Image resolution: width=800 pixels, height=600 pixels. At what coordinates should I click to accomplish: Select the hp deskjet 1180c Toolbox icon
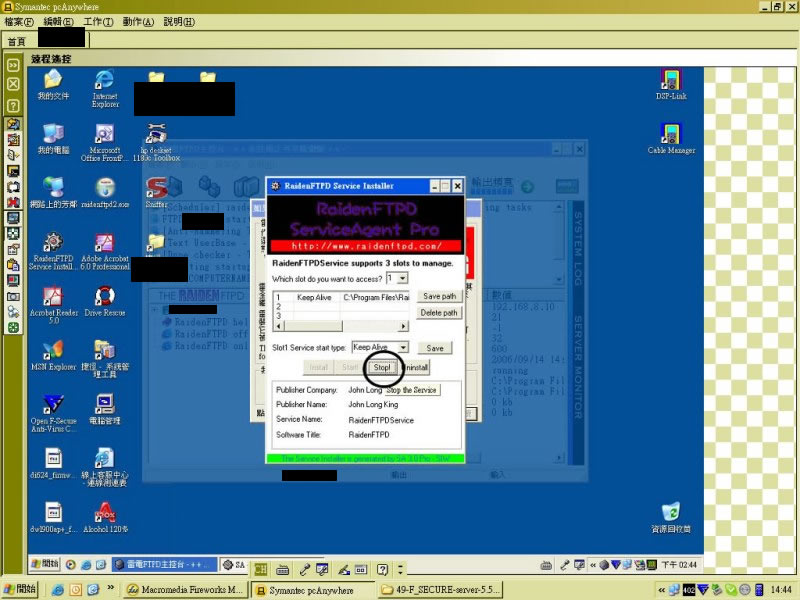(156, 143)
